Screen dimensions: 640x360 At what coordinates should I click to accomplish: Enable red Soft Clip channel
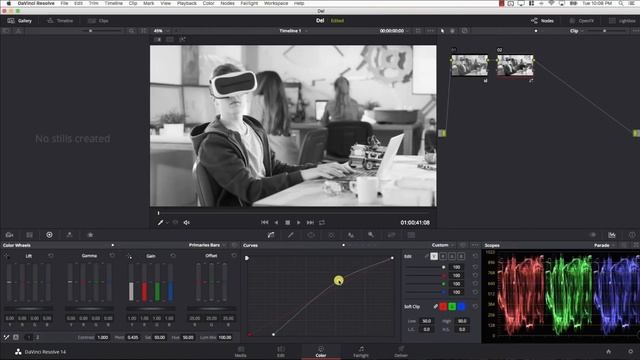(x=443, y=306)
